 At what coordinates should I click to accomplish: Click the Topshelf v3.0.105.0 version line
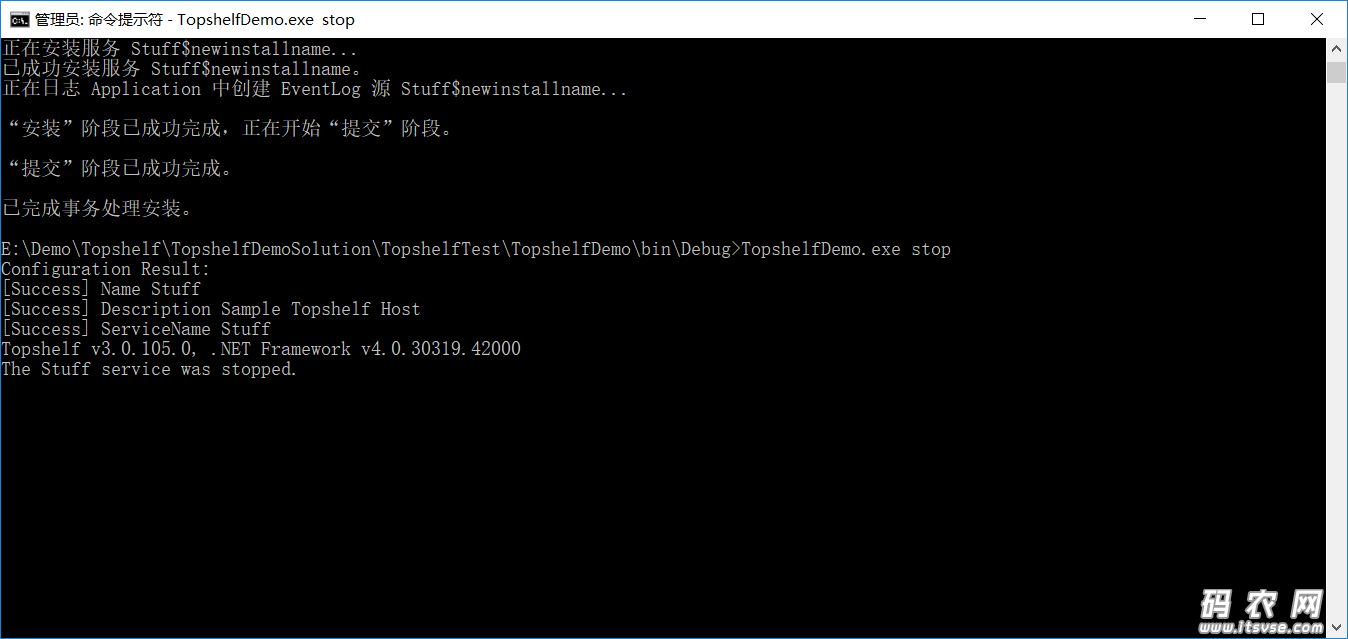(x=261, y=349)
